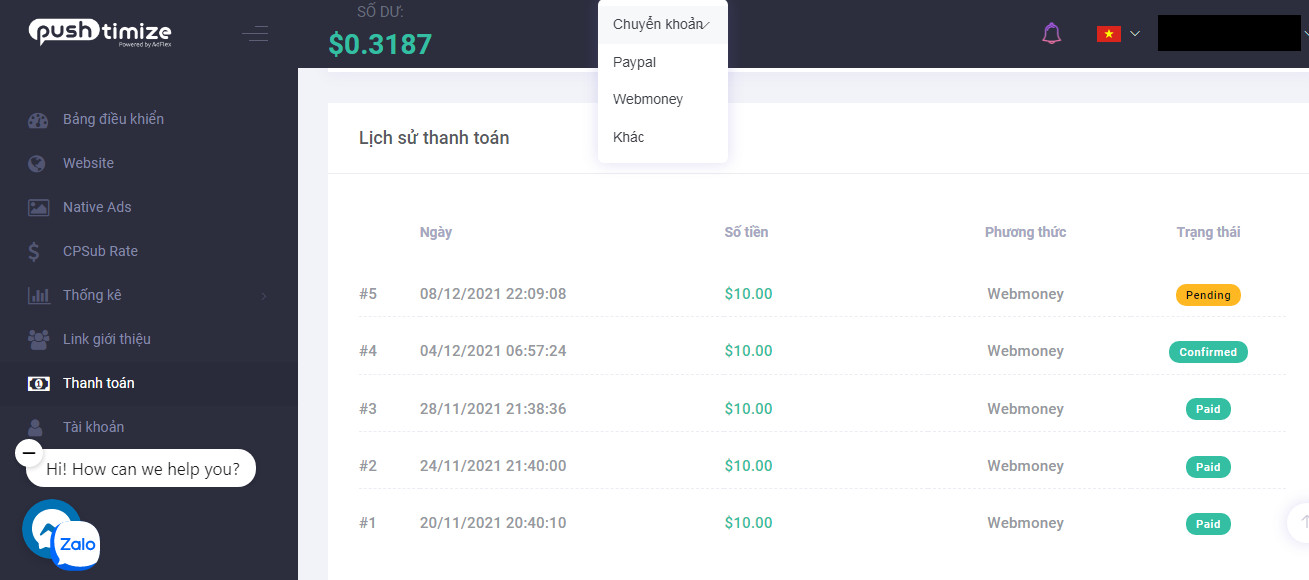The image size is (1309, 580).
Task: Open notifications with the bell icon
Action: click(x=1051, y=33)
